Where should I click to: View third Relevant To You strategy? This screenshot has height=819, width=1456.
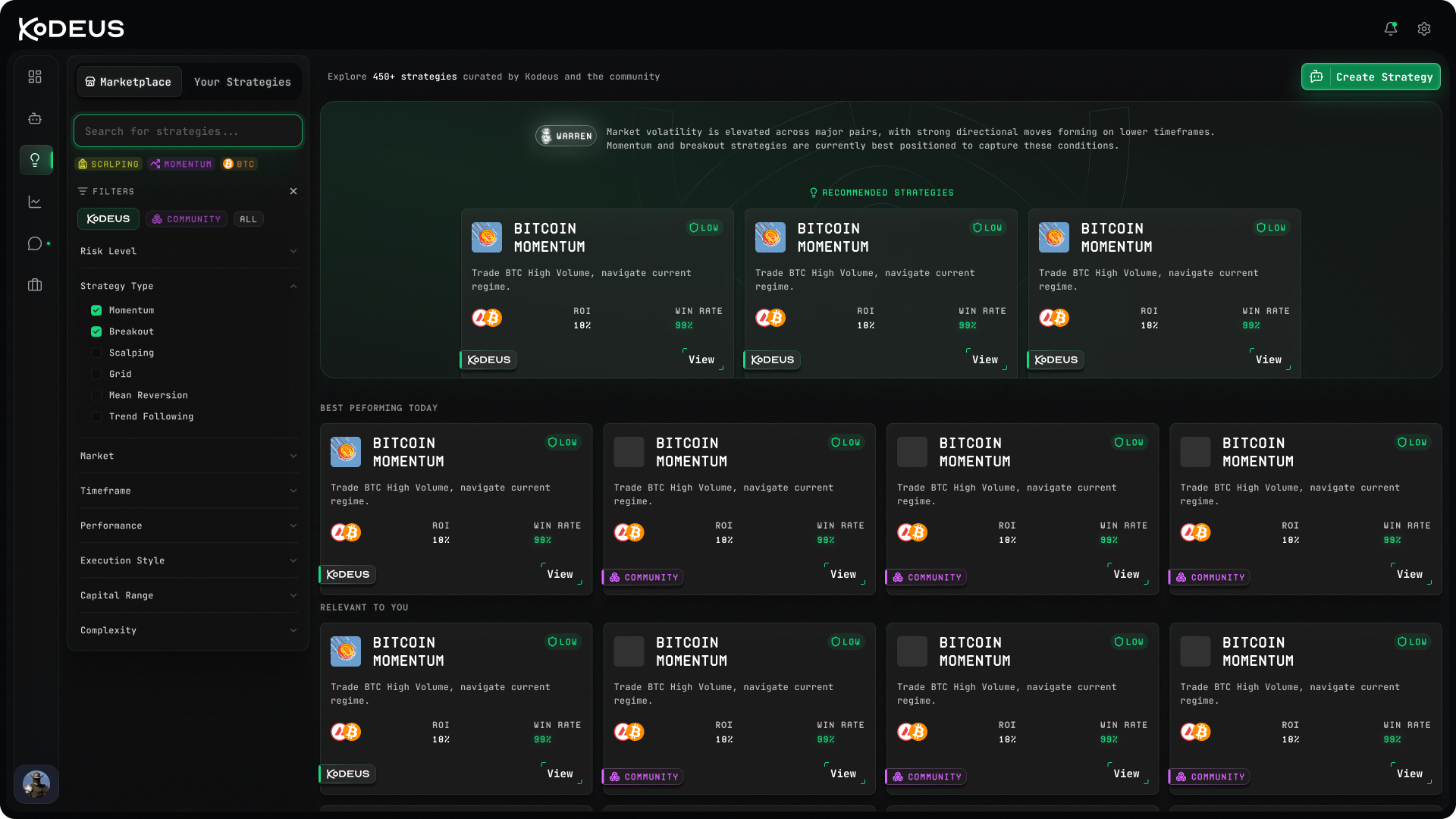point(1127,773)
